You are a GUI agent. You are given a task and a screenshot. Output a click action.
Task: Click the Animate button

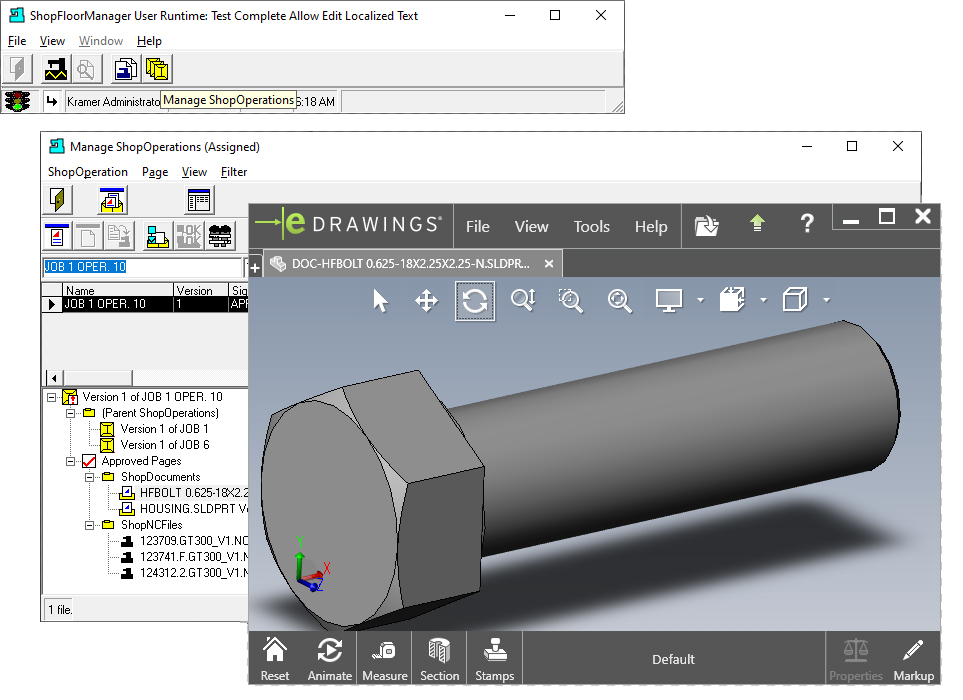click(x=330, y=659)
